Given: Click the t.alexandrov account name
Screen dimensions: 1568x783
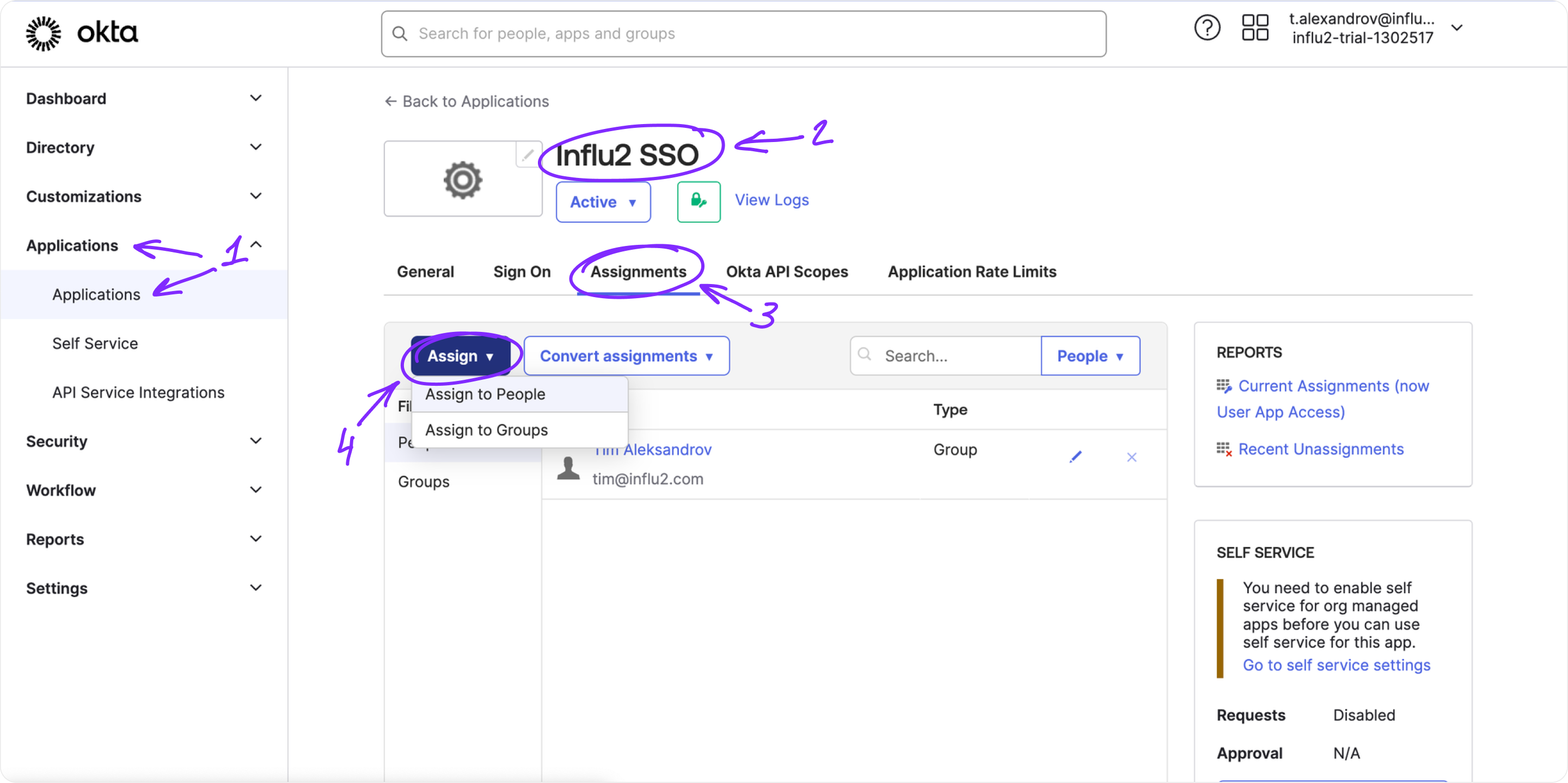Looking at the screenshot, I should coord(1361,19).
